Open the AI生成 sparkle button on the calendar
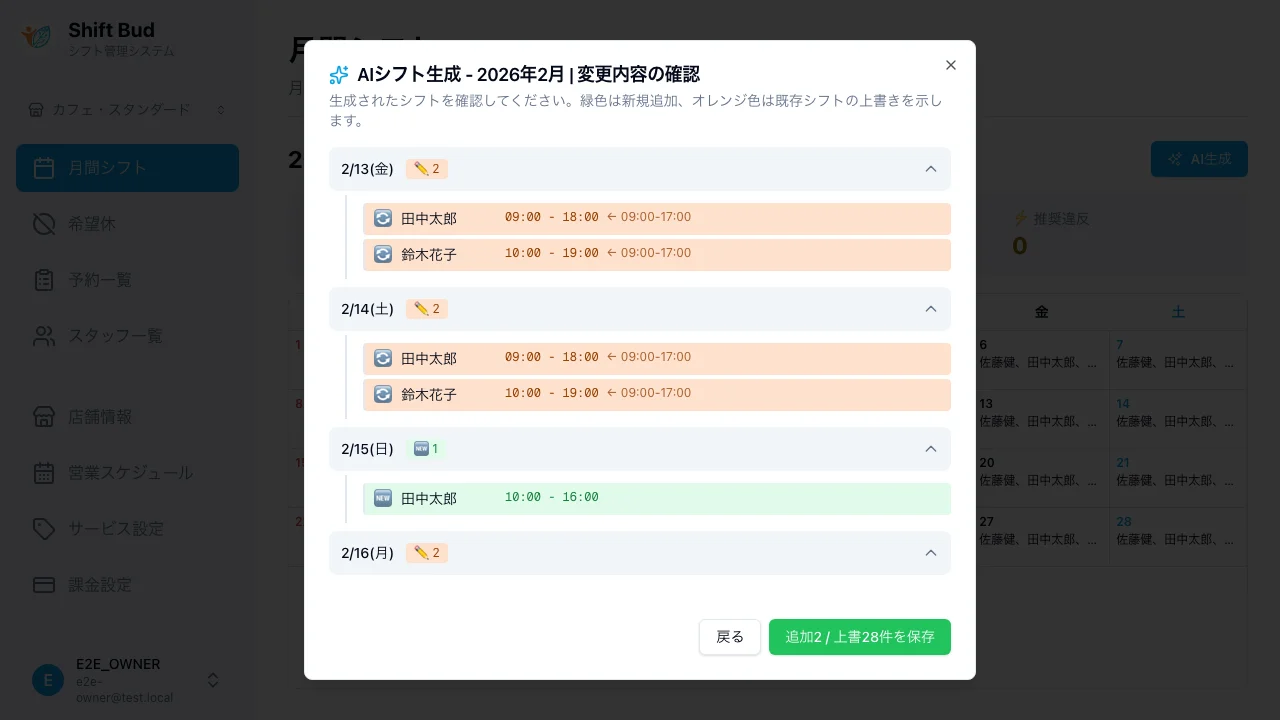 click(1199, 158)
